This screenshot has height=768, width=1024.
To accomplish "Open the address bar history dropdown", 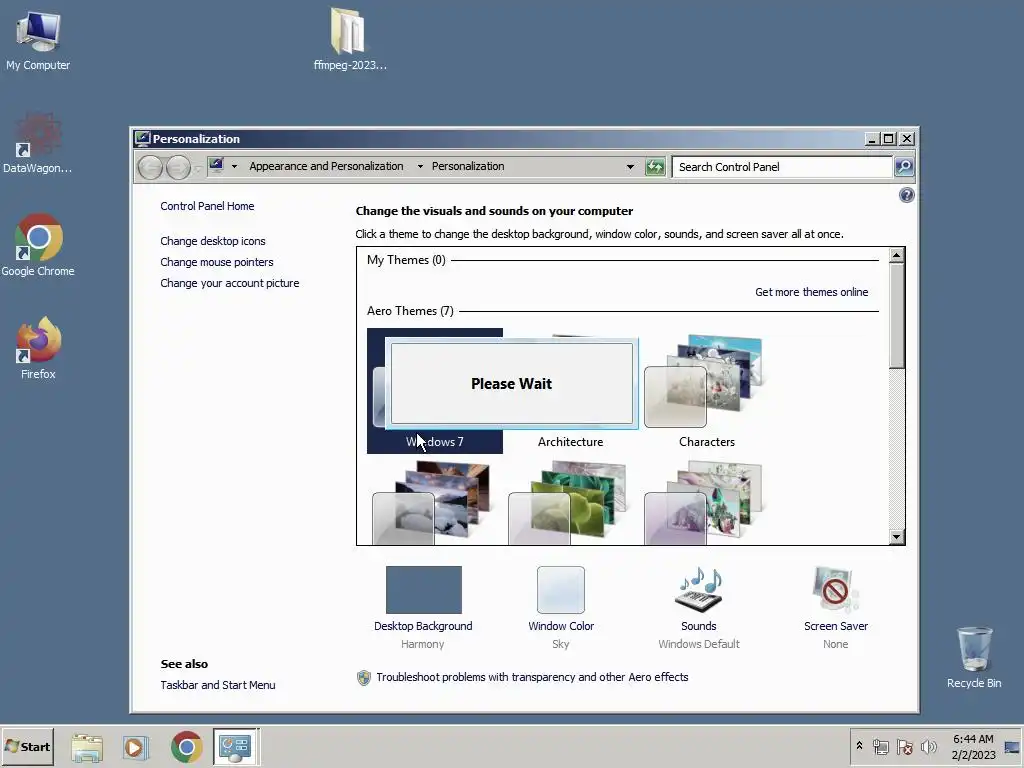I will pos(630,167).
